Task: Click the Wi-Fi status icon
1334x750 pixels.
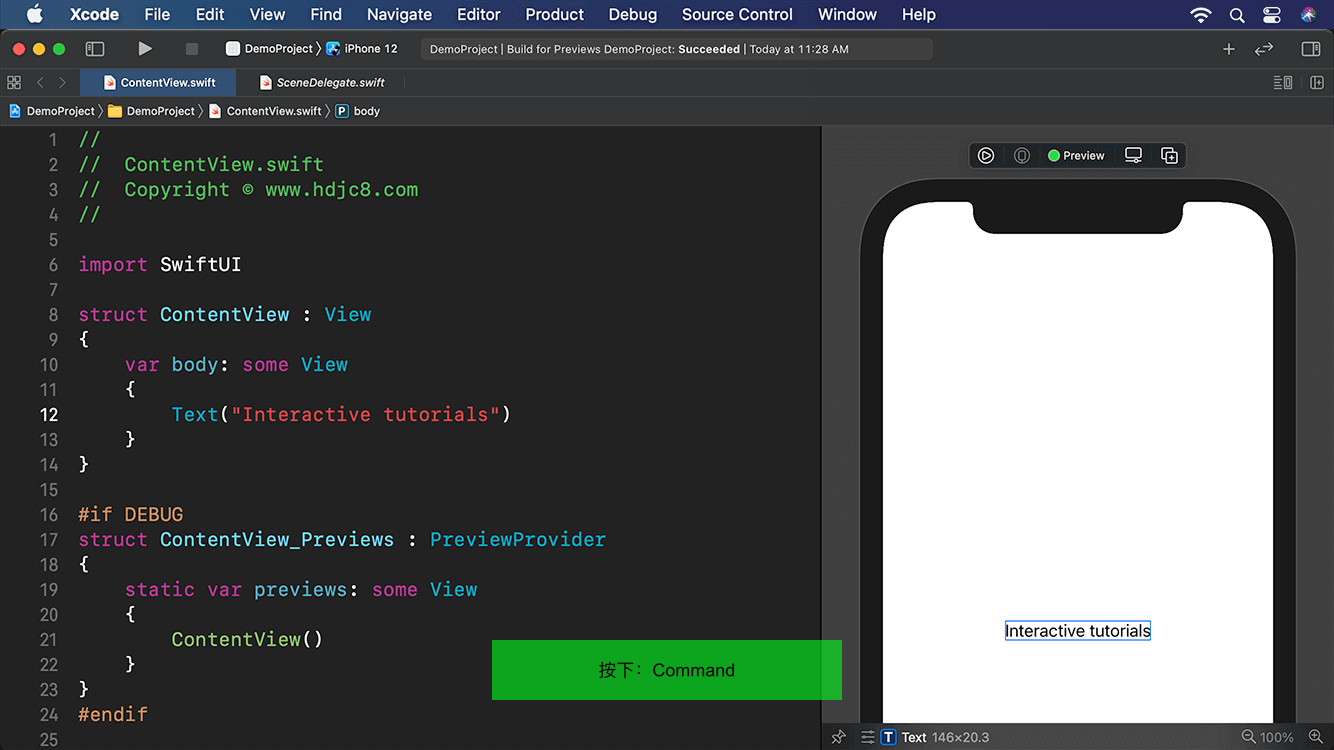Action: pyautogui.click(x=1201, y=14)
